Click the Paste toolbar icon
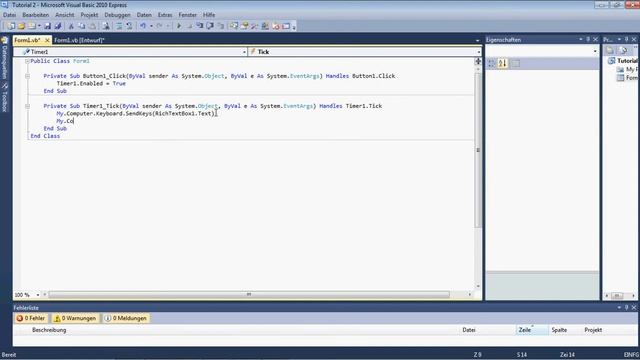The image size is (640, 360). pyautogui.click(x=93, y=26)
